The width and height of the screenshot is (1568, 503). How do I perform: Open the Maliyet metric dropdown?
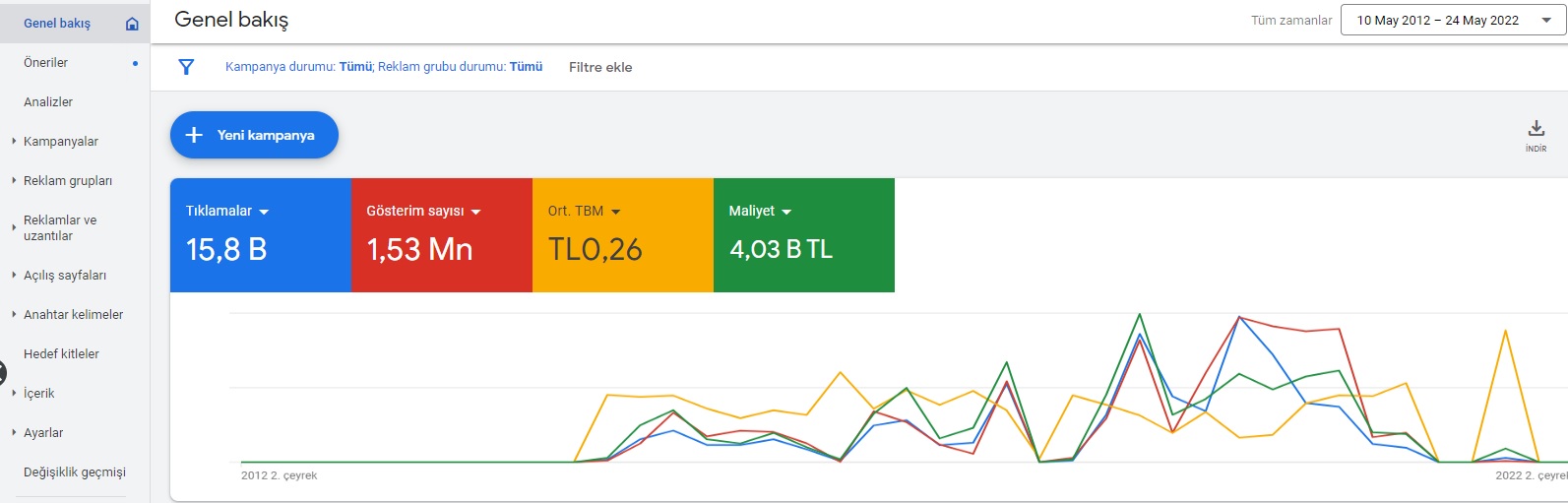click(786, 212)
